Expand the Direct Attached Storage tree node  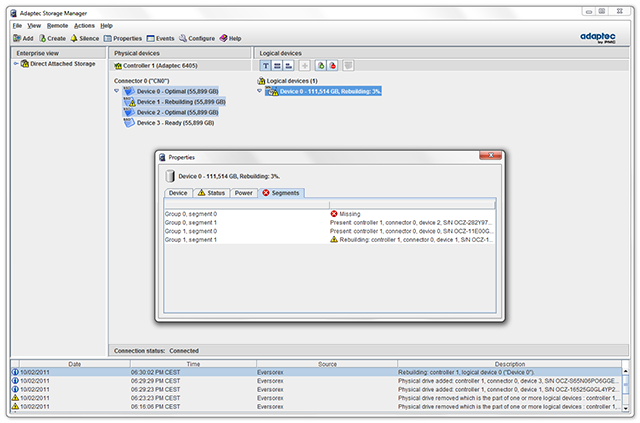(x=16, y=64)
